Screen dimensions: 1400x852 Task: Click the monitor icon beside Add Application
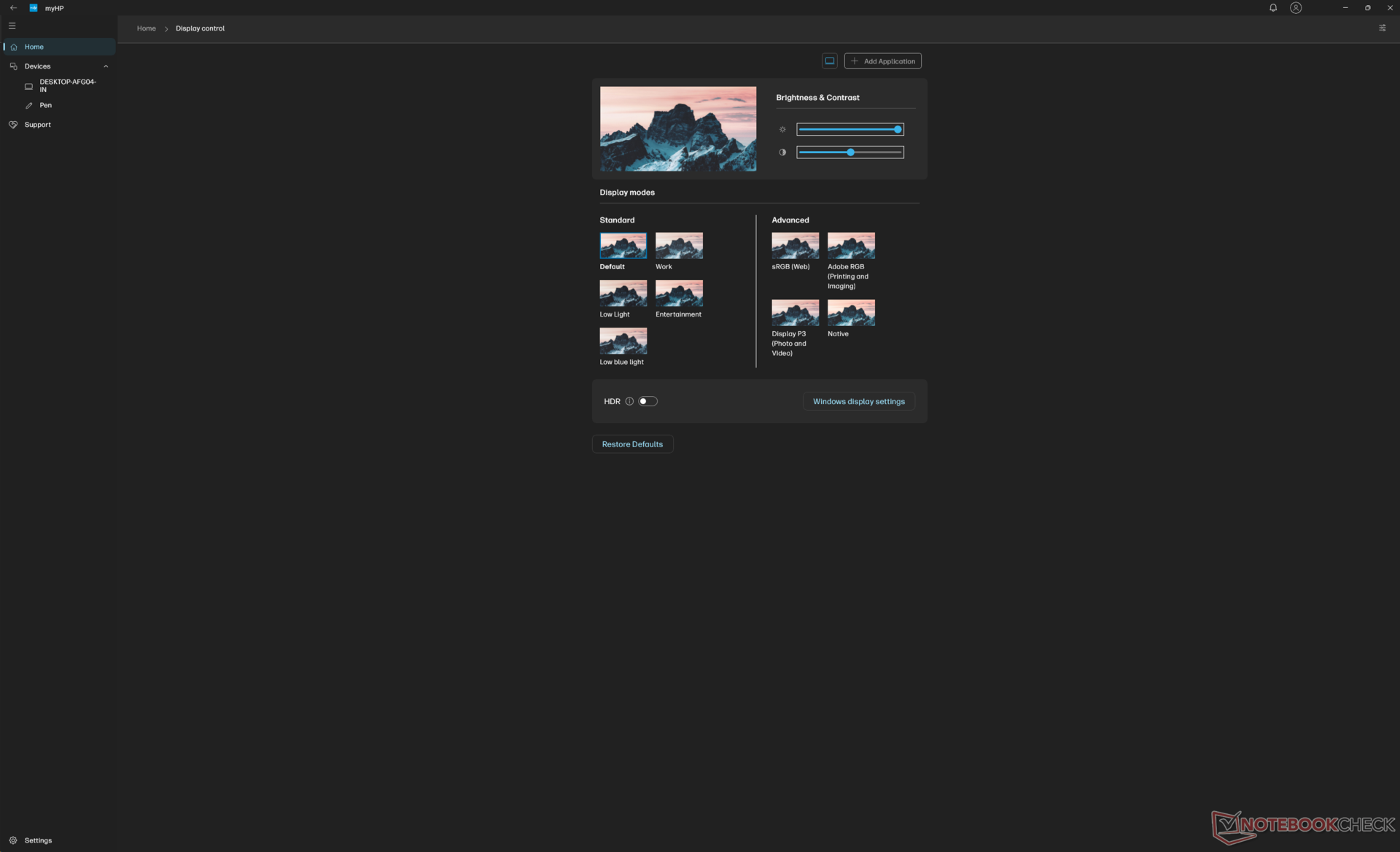tap(829, 61)
